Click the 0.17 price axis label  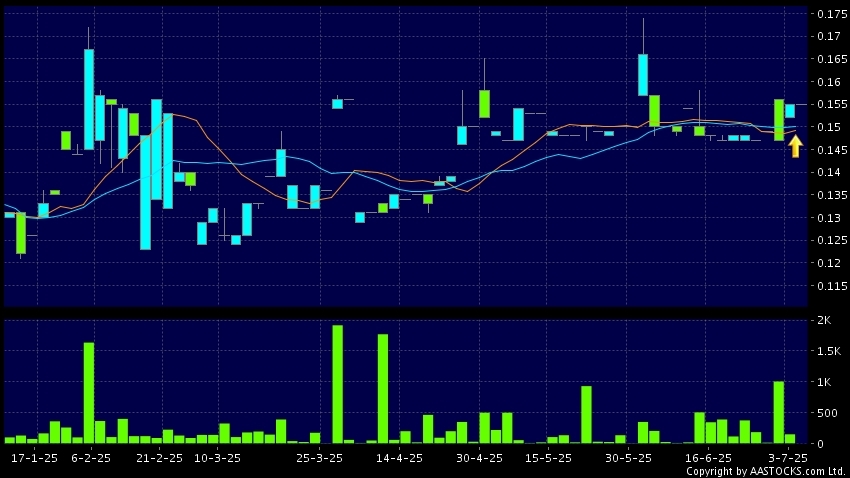[x=829, y=36]
